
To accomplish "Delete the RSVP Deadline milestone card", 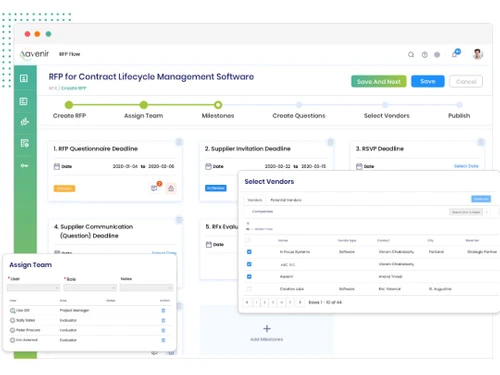I will (481, 142).
